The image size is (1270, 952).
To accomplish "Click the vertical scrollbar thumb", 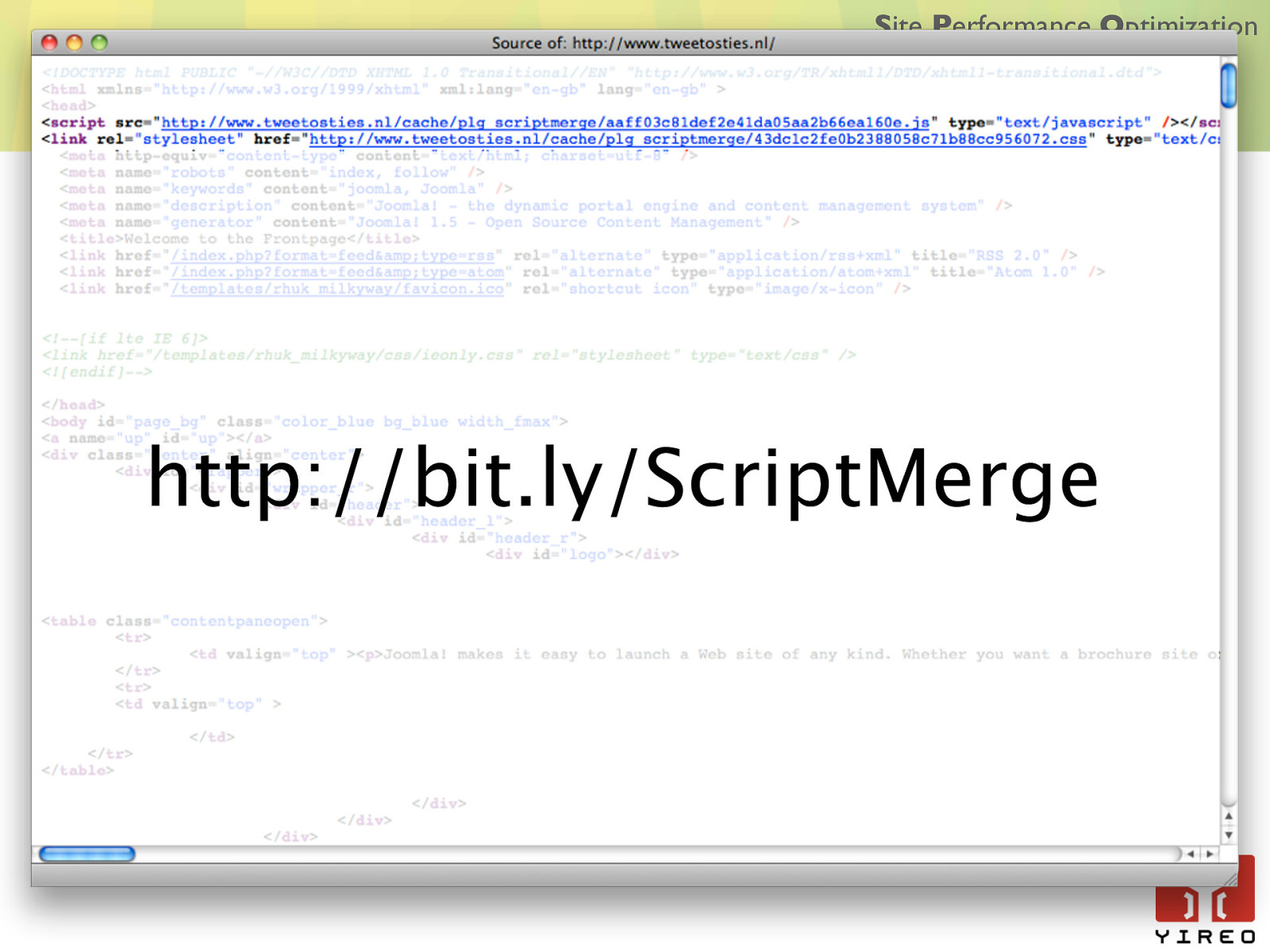I will 1229,85.
